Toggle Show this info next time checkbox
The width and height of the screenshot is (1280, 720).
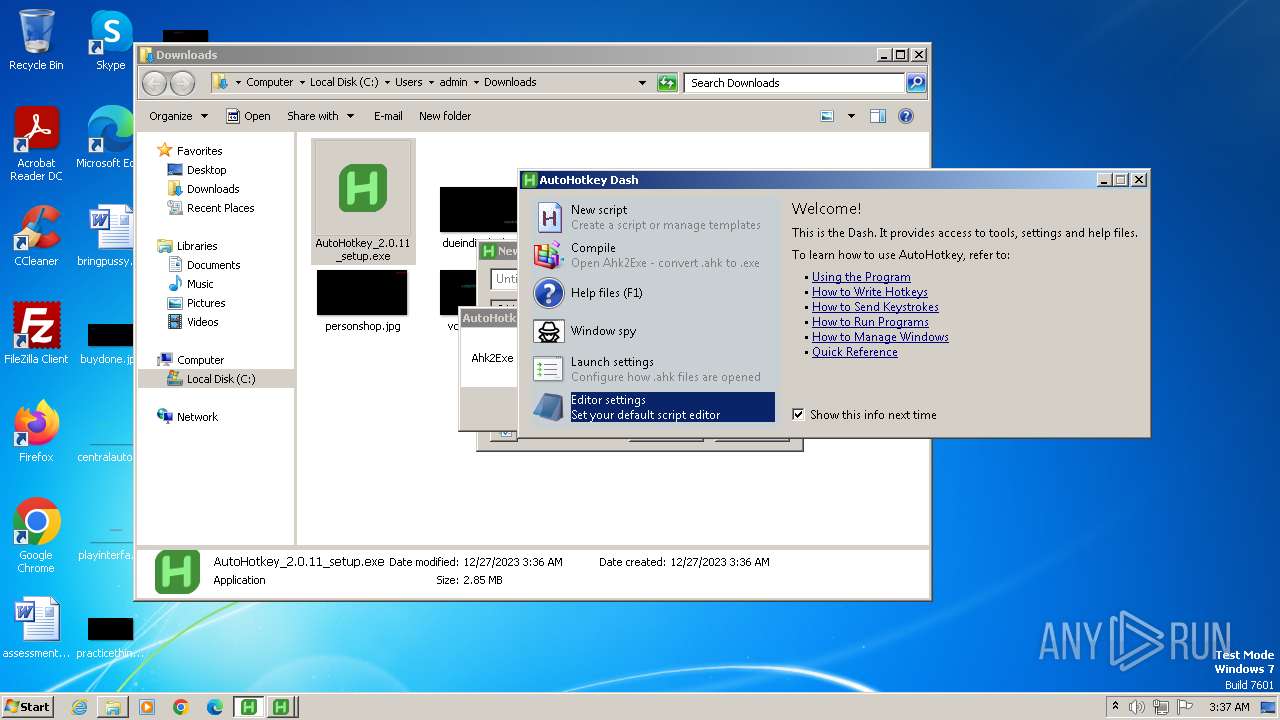(798, 414)
